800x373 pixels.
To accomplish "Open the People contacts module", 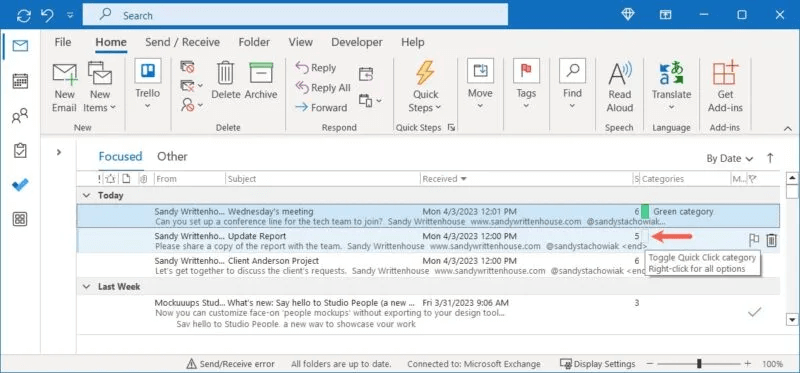I will (20, 116).
